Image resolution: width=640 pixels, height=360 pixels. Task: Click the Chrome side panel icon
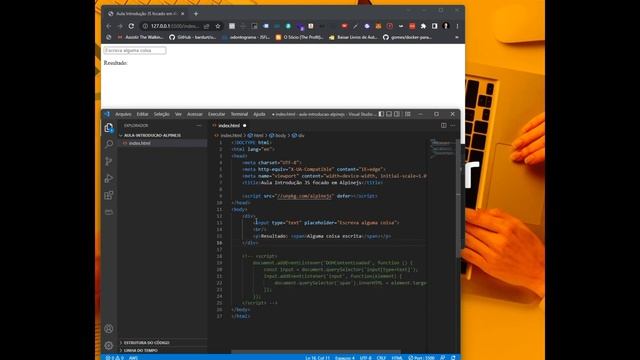435,26
